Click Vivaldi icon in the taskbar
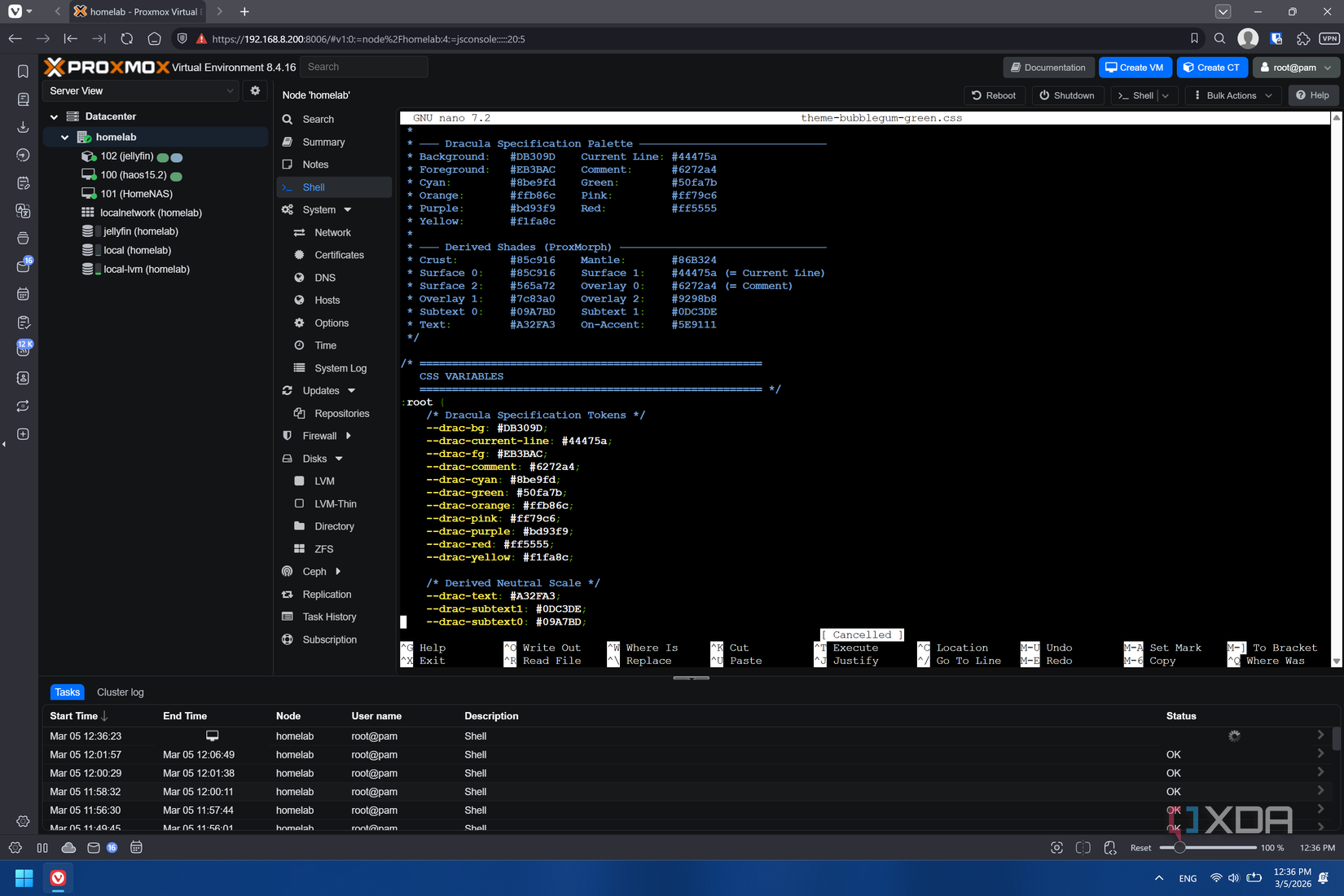This screenshot has width=1344, height=896. click(x=58, y=878)
